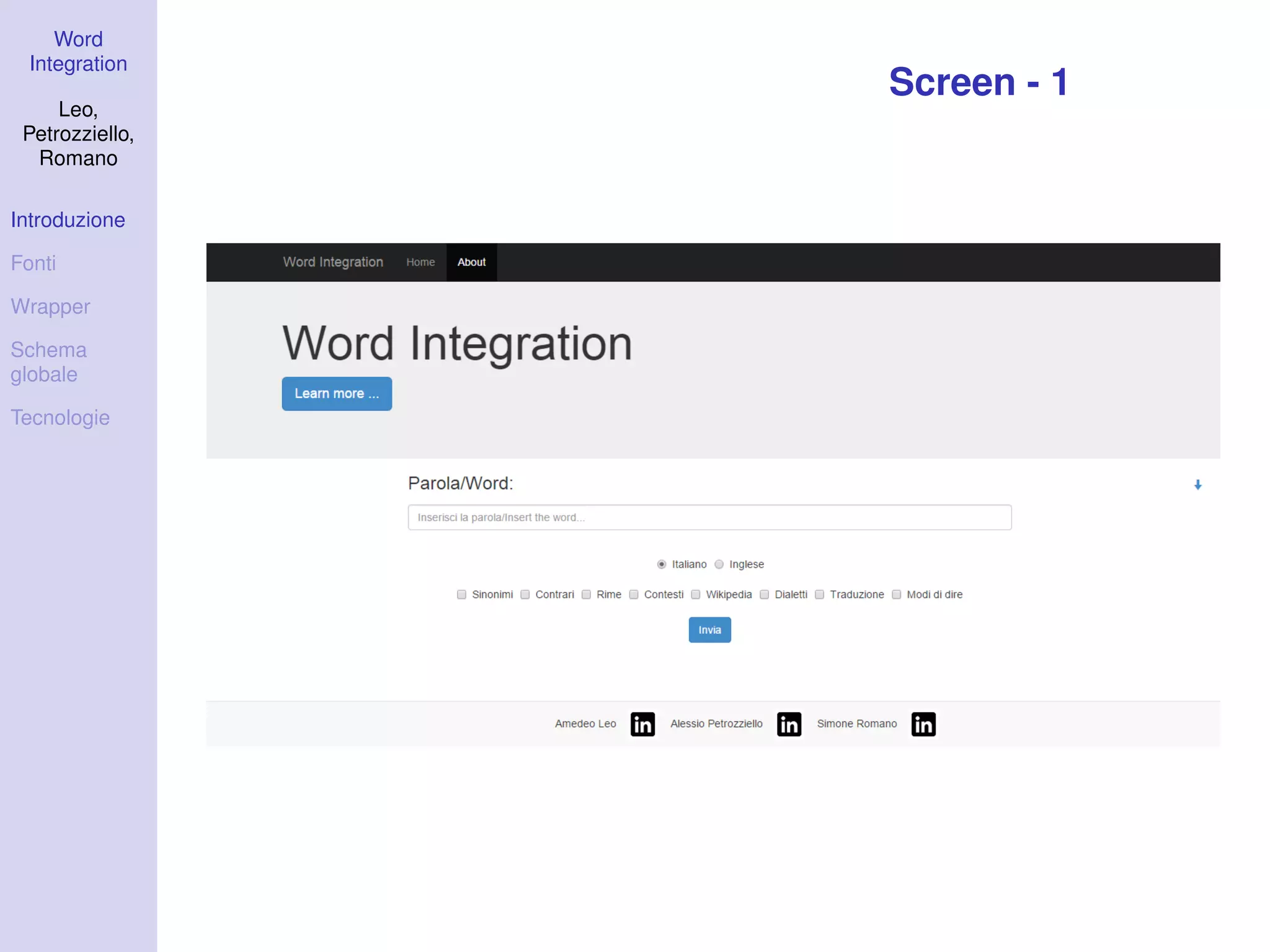Open Simone Romano's LinkedIn icon
This screenshot has width=1270, height=952.
click(x=923, y=724)
